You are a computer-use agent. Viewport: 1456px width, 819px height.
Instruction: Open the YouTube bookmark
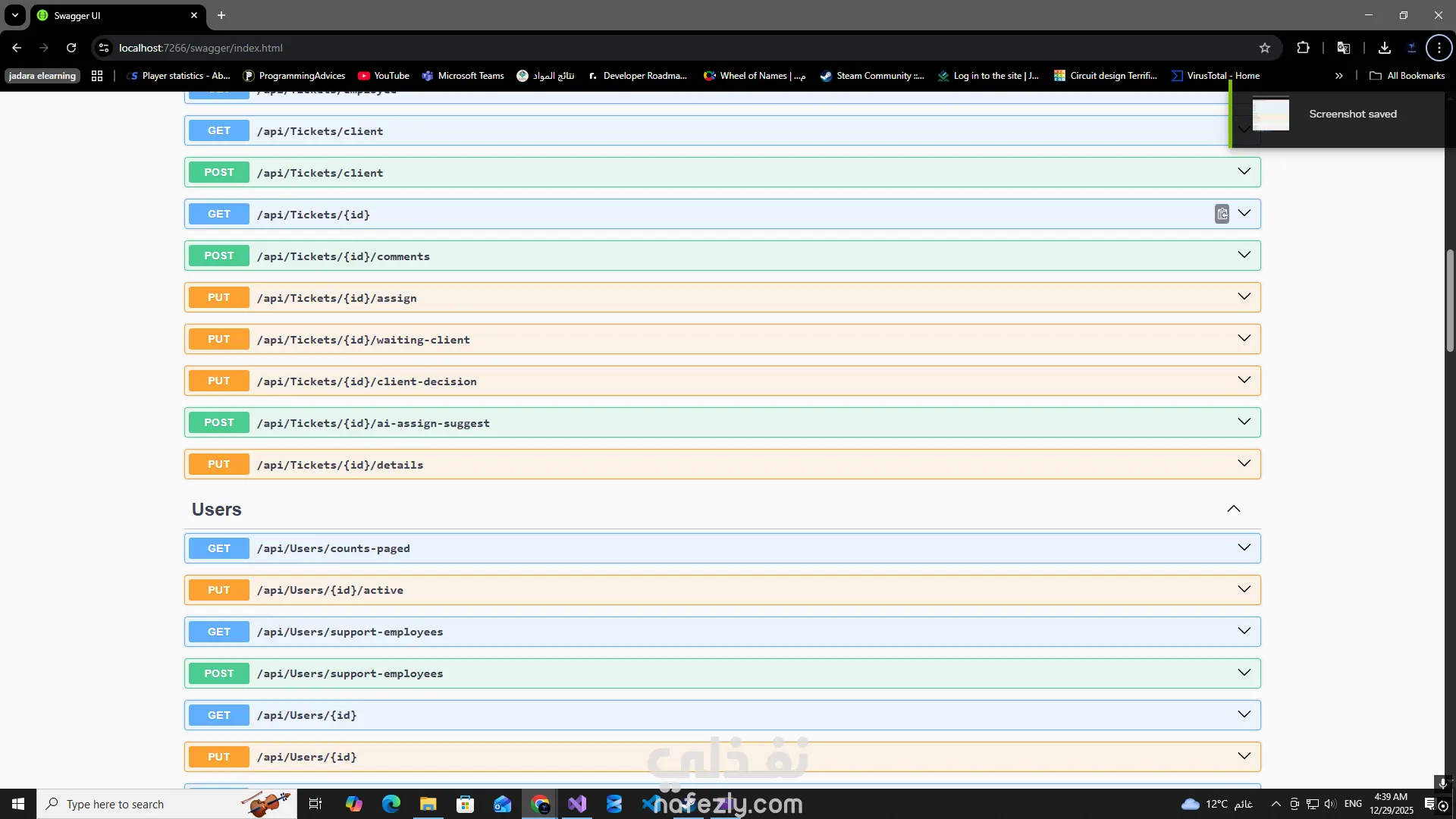384,76
